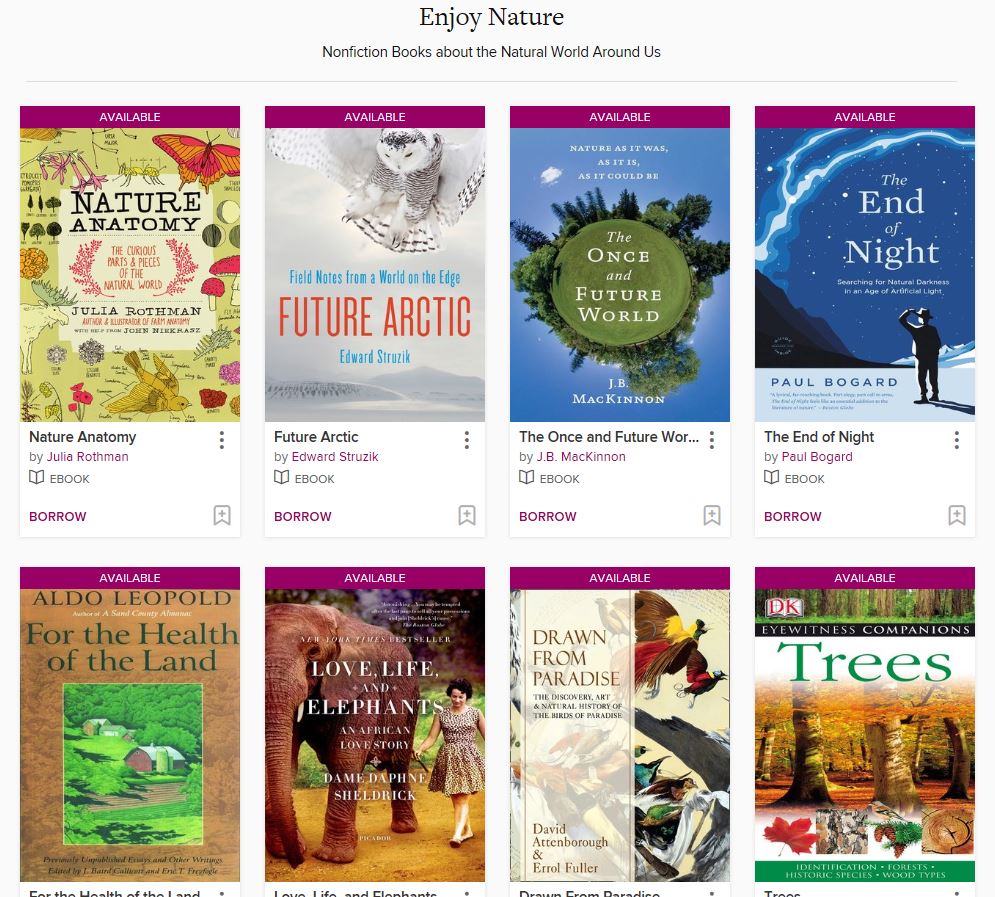Open the Future Arctic cover image

click(375, 275)
